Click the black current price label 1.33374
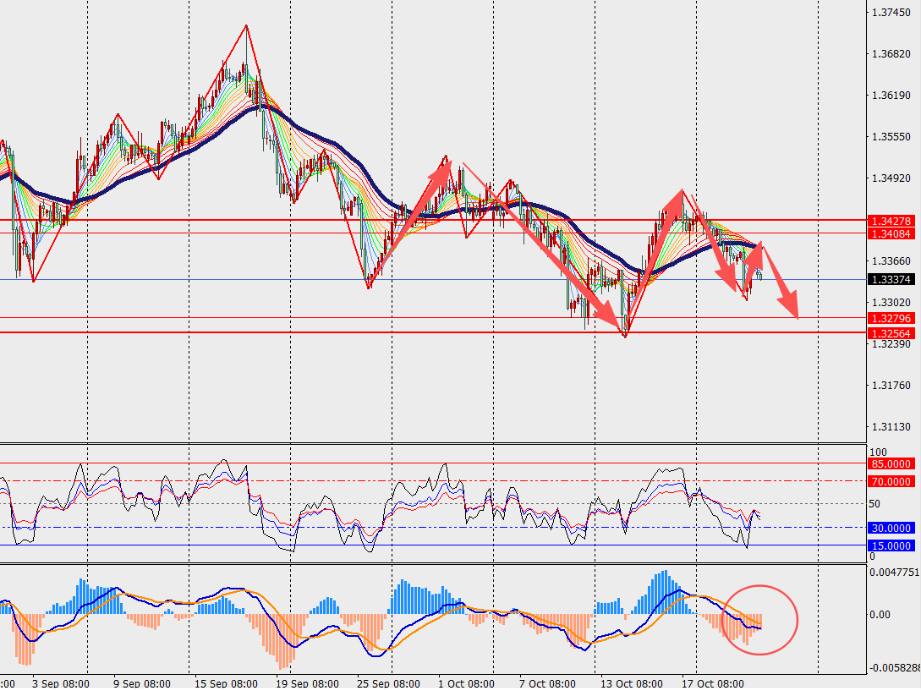This screenshot has width=921, height=690. tap(890, 280)
